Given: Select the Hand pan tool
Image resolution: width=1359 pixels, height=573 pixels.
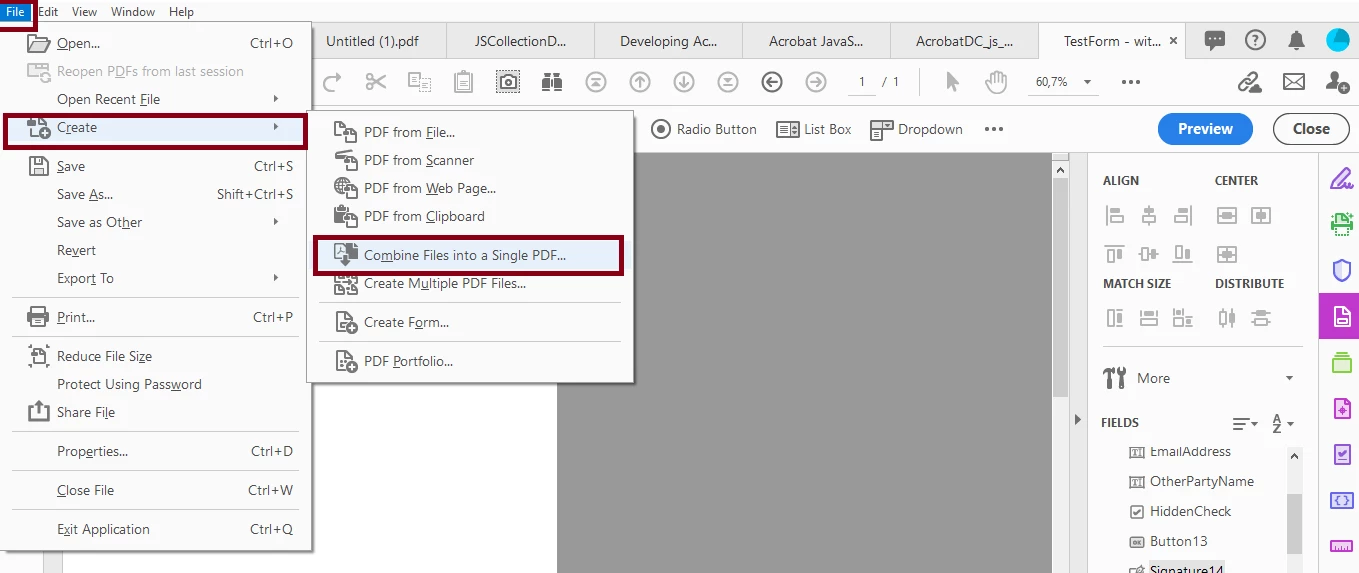Looking at the screenshot, I should 996,82.
